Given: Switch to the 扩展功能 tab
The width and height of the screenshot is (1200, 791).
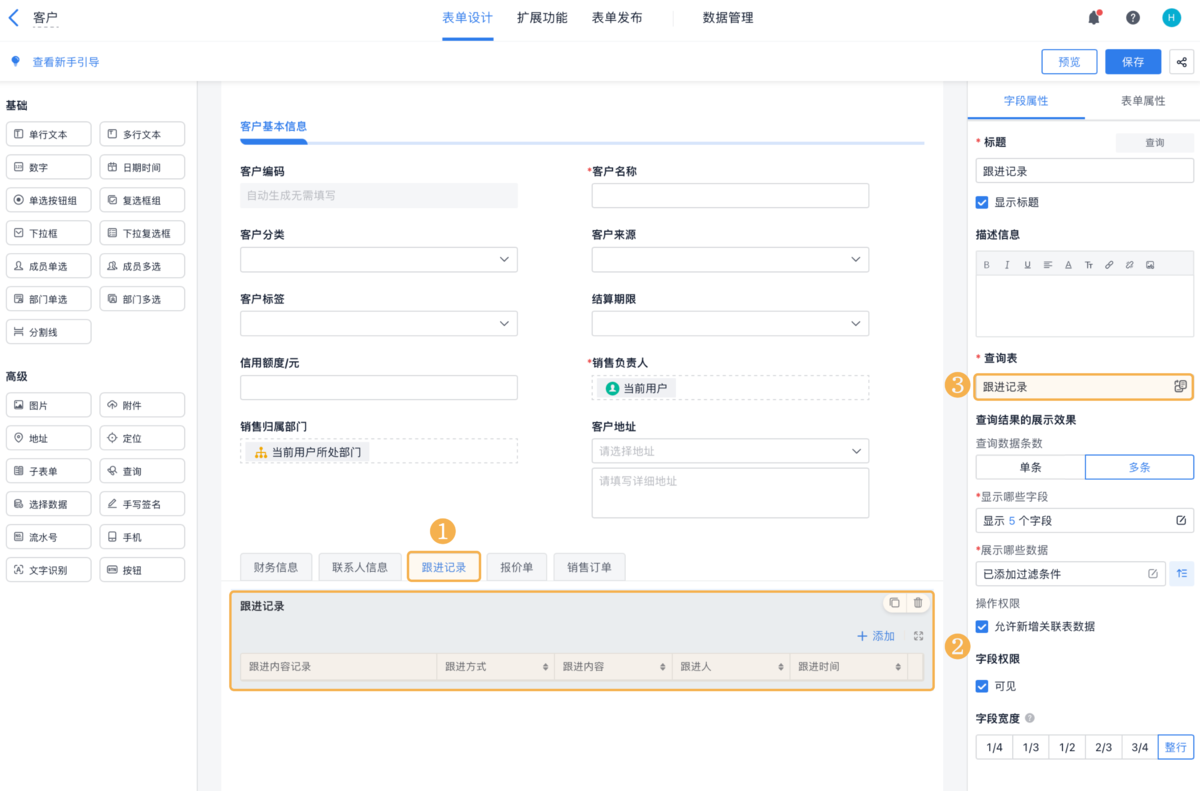Looking at the screenshot, I should 542,18.
